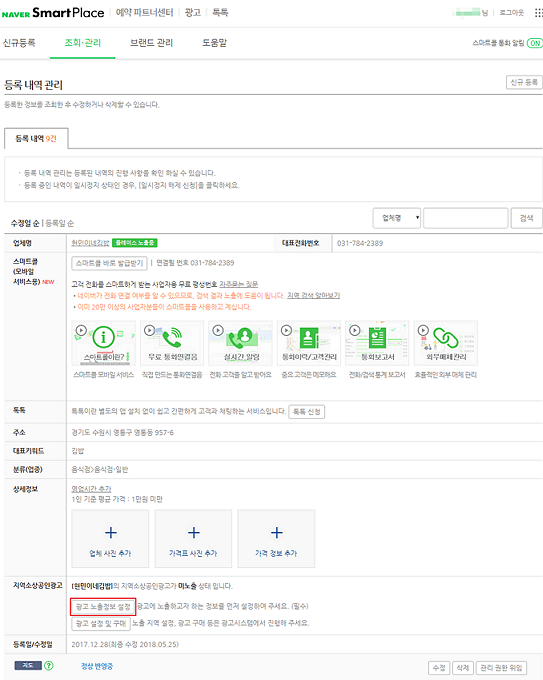This screenshot has height=680, width=543.
Task: Open the 외부매체관리 thumbnail
Action: tap(446, 343)
